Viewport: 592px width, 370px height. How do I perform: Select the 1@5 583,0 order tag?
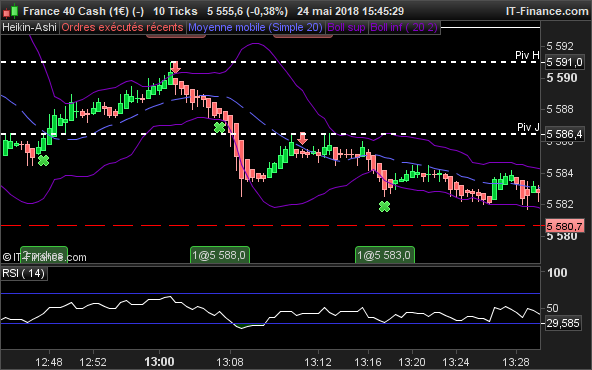click(385, 255)
